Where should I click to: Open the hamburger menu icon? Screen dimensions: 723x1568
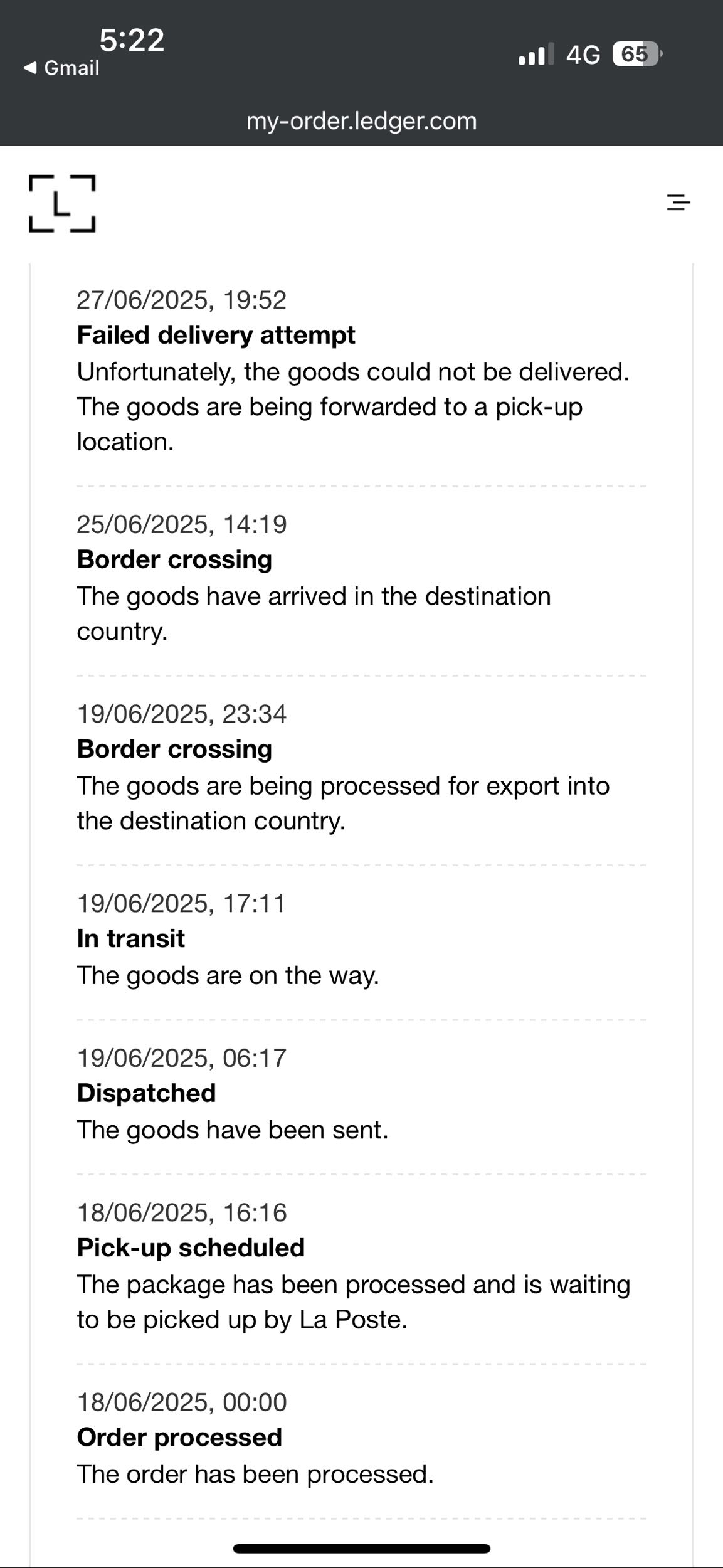678,203
